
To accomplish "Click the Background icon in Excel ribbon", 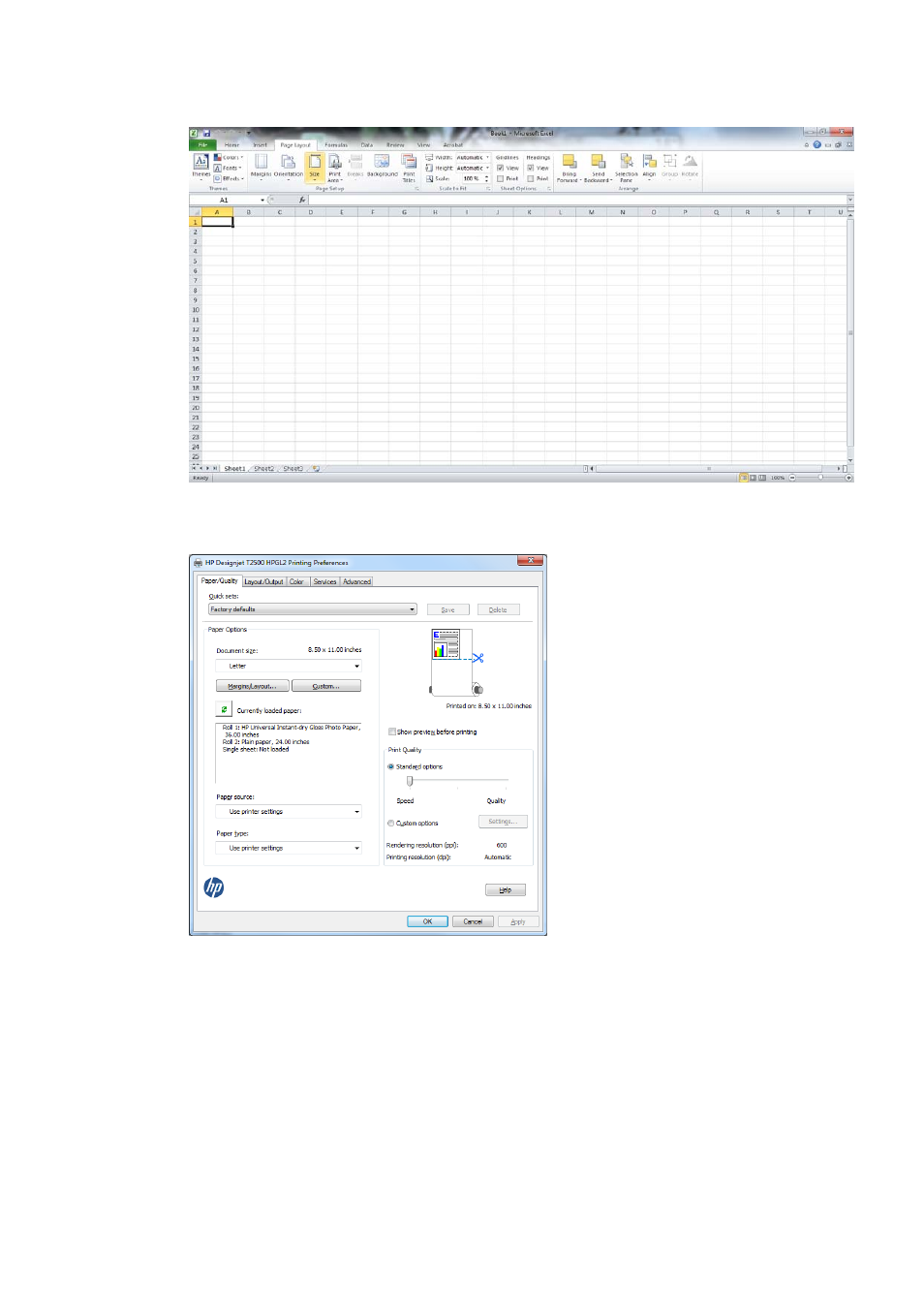I will pos(382,166).
